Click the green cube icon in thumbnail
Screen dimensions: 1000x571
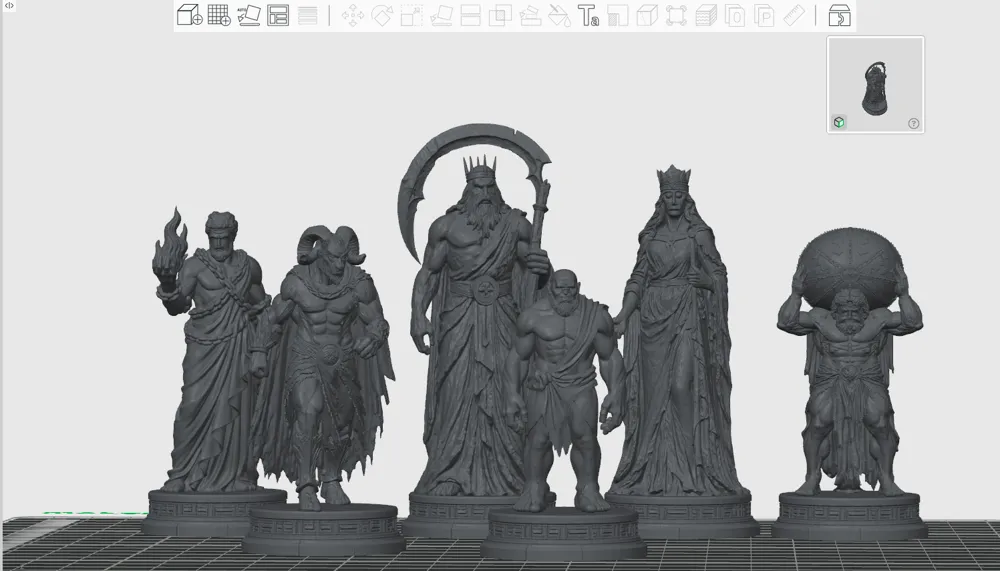[x=839, y=122]
